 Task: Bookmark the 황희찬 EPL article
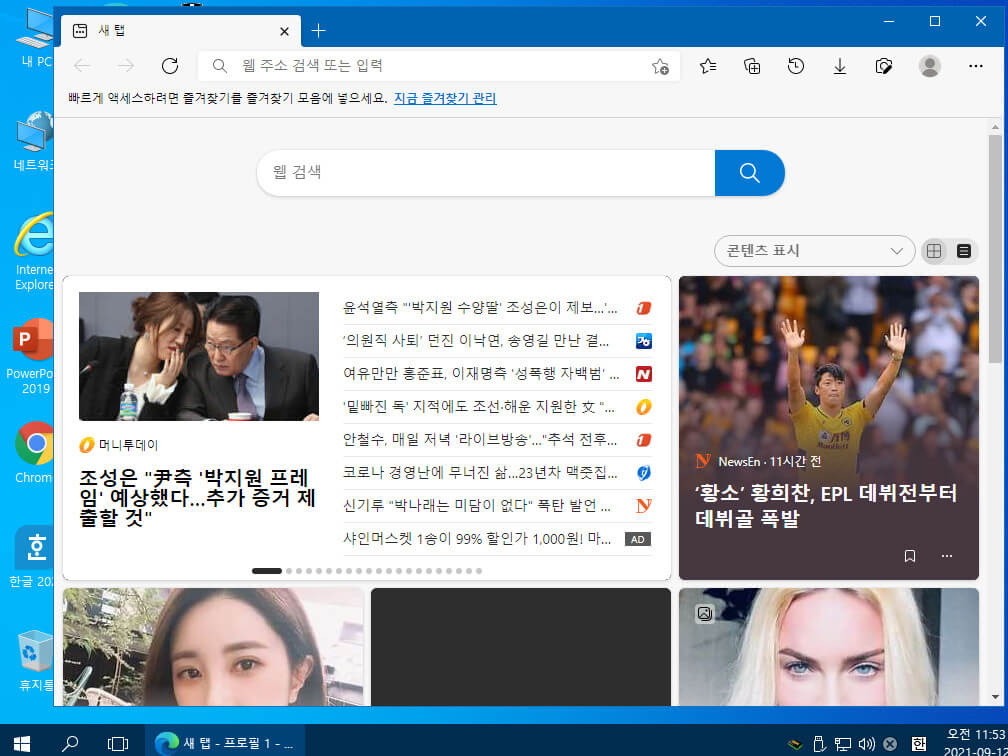click(910, 556)
